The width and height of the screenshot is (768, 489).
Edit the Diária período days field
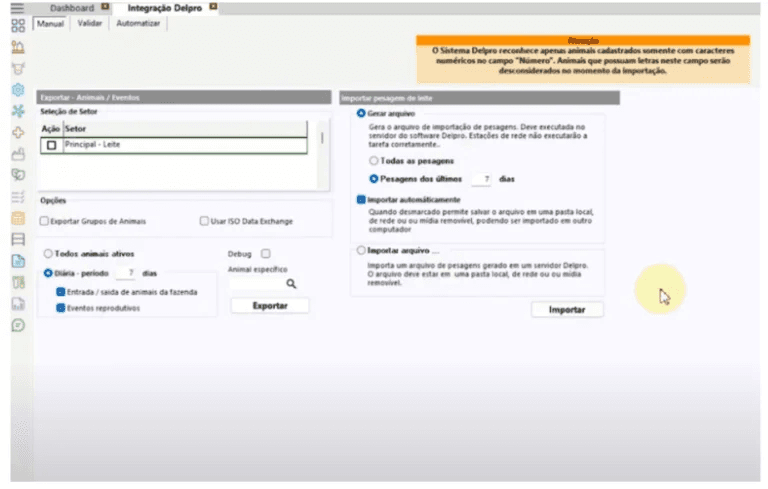point(127,273)
